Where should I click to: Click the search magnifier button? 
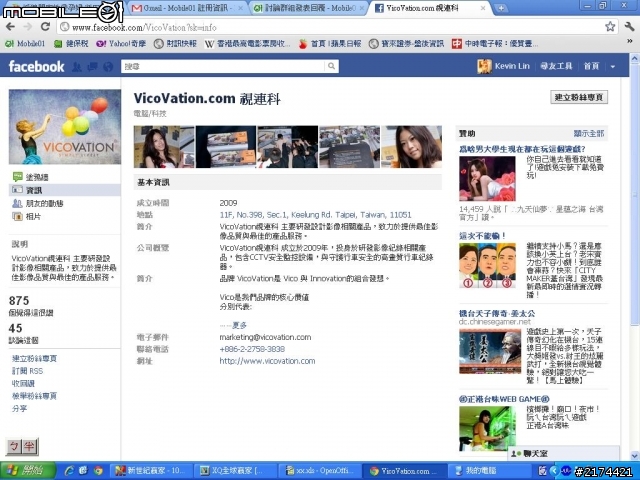point(331,66)
